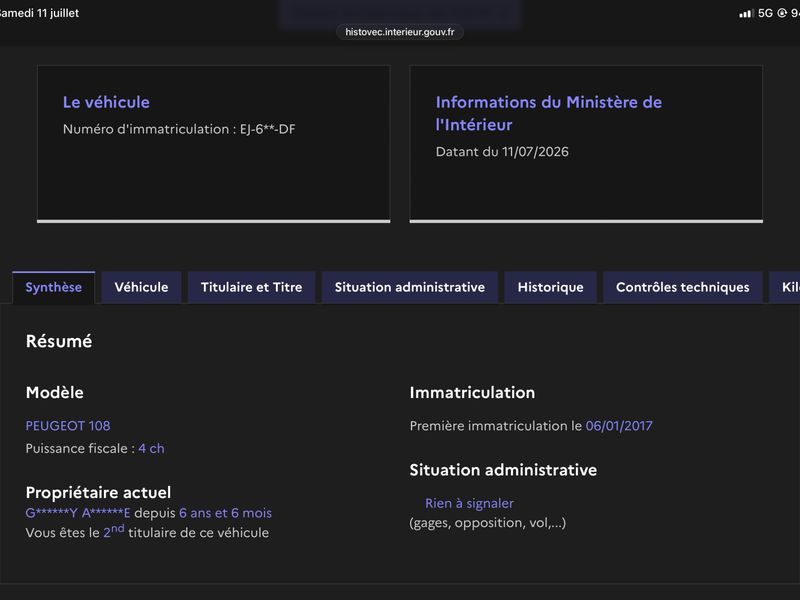Viewport: 800px width, 600px height.
Task: Switch to the Synthèse tab
Action: 54,287
